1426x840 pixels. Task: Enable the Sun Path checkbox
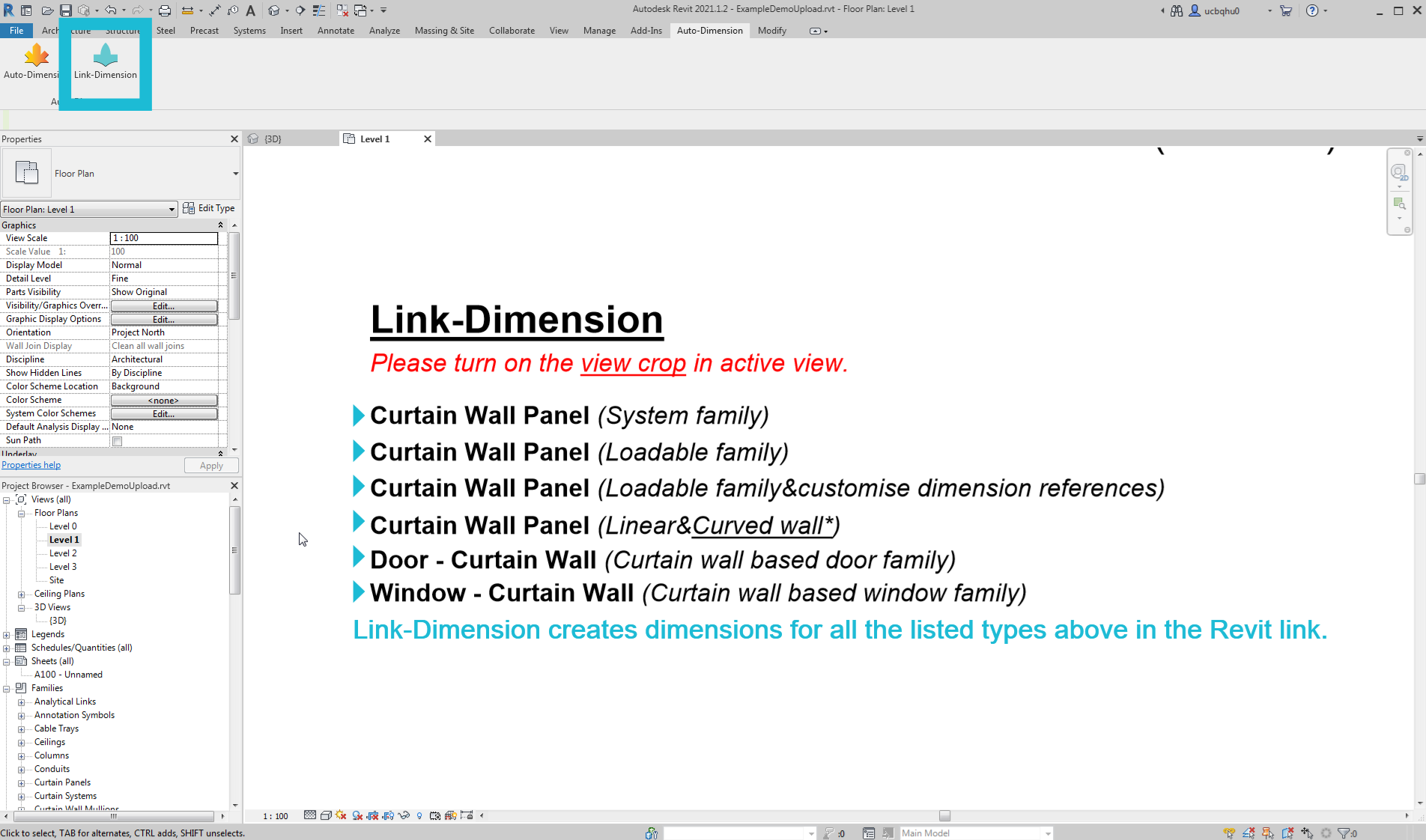117,441
